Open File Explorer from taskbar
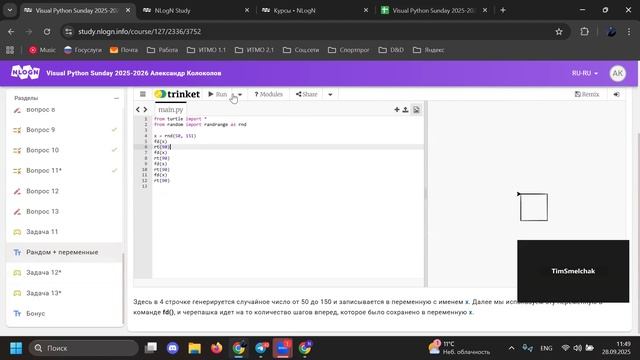This screenshot has width=640, height=360. [195, 348]
